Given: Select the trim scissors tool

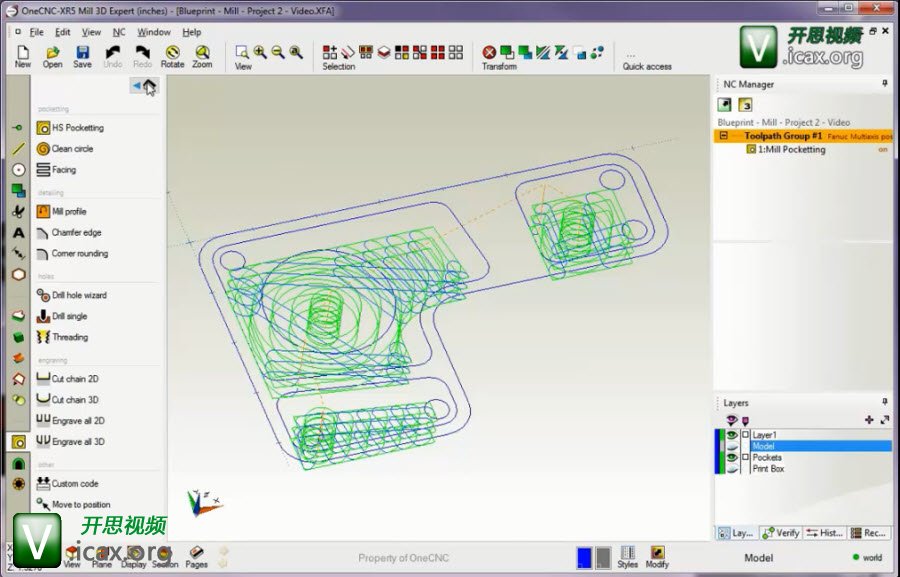Looking at the screenshot, I should click(x=18, y=211).
